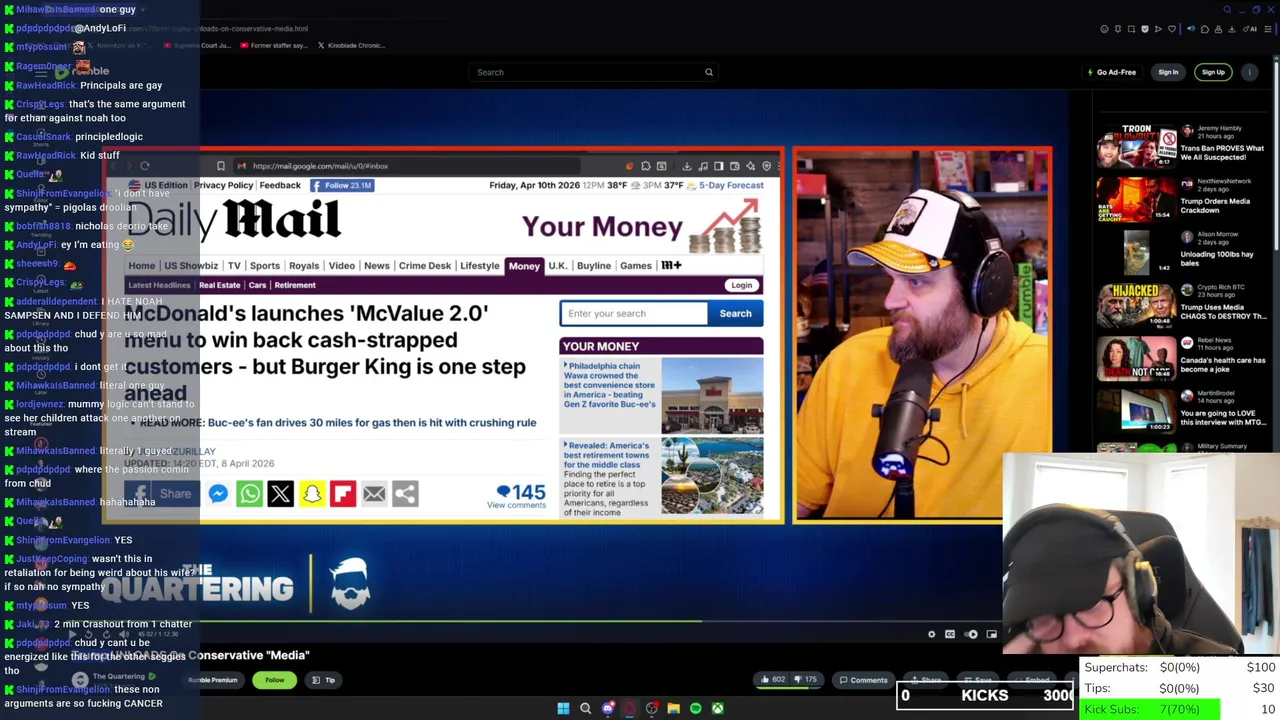Share article via Snapchat icon
The width and height of the screenshot is (1280, 720).
312,493
